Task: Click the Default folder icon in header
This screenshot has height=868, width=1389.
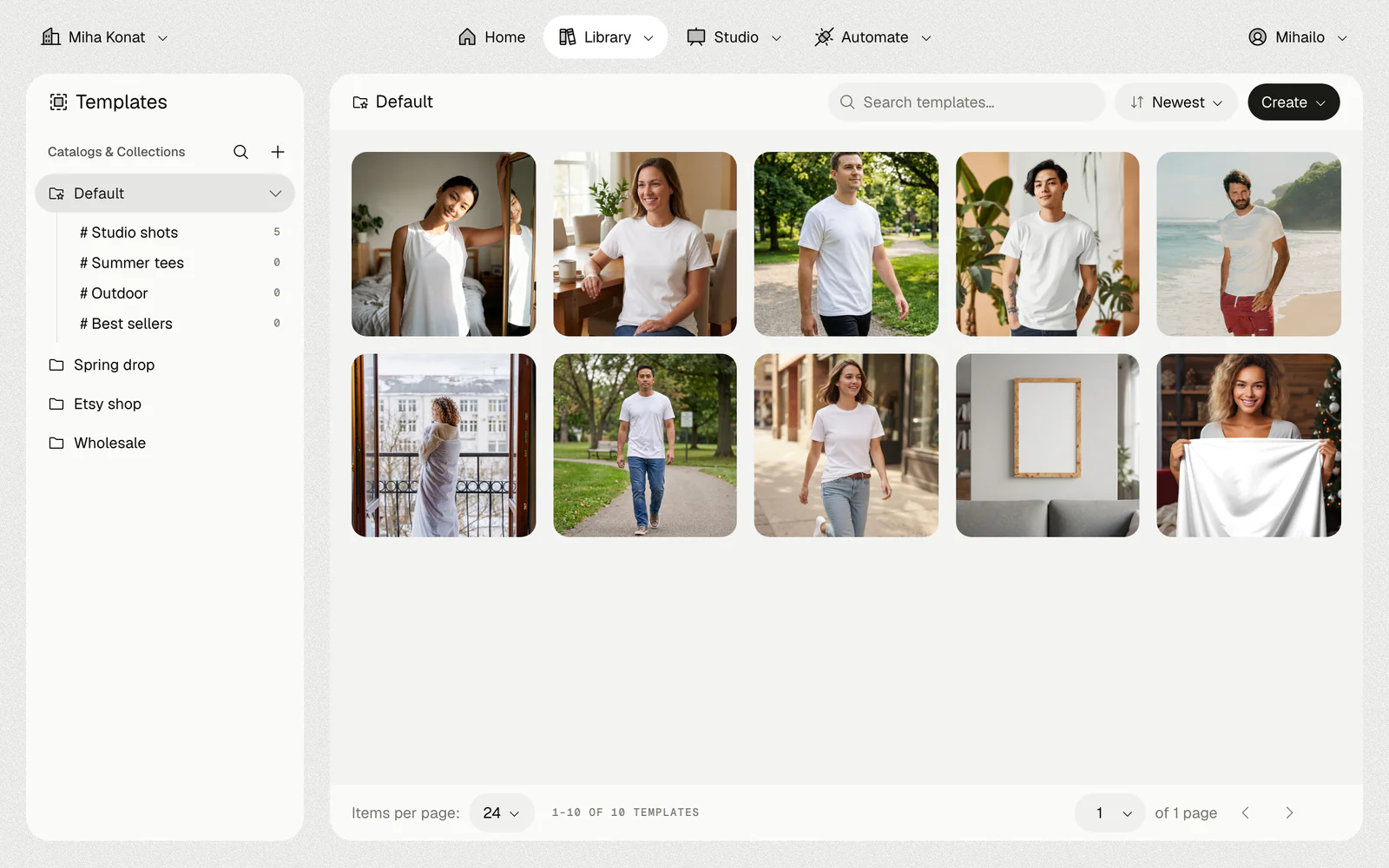Action: coord(360,102)
